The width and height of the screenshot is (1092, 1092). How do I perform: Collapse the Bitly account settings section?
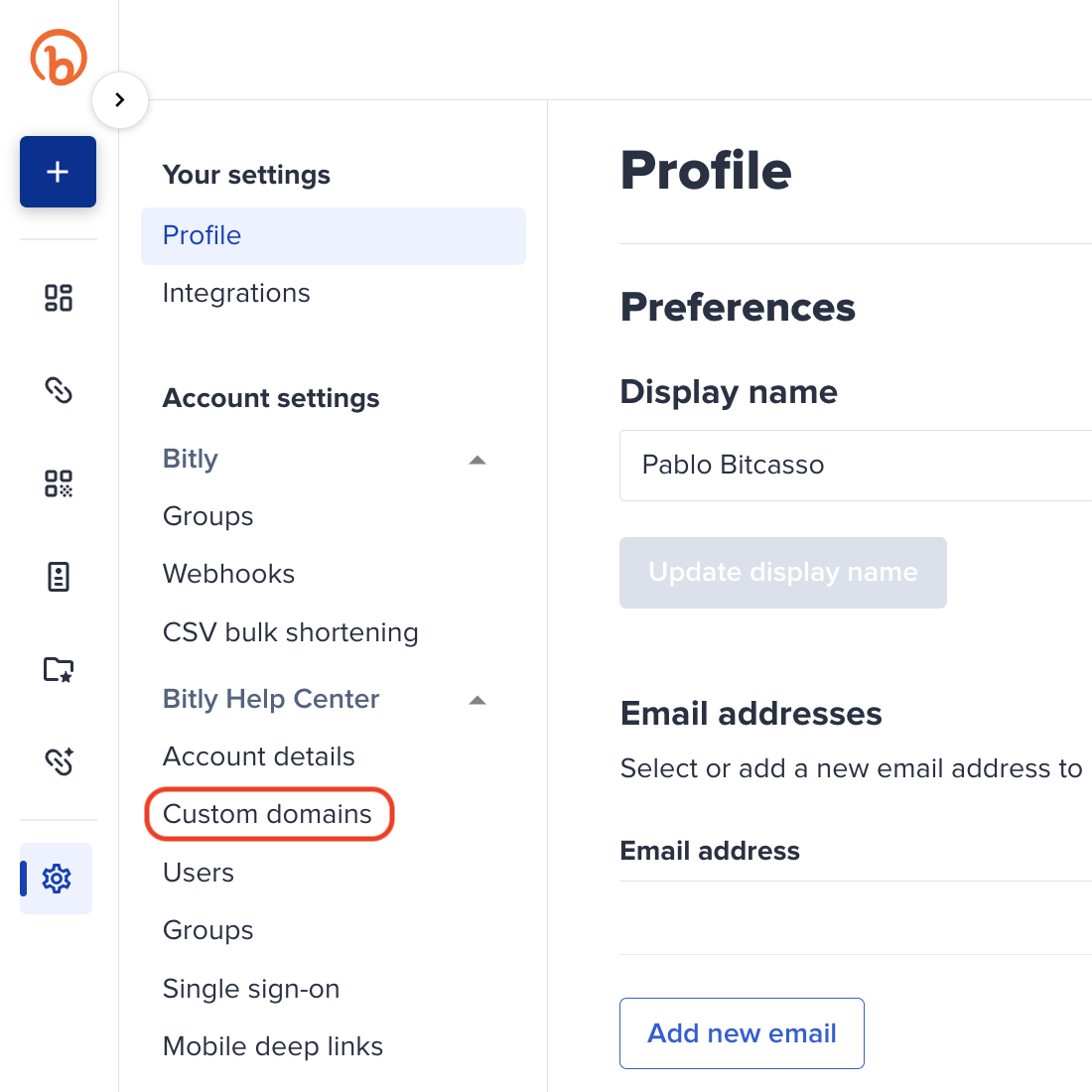click(x=478, y=460)
